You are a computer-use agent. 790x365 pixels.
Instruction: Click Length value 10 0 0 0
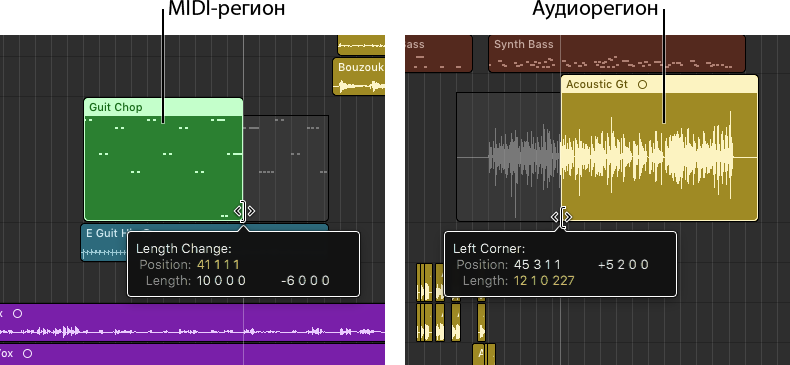(x=221, y=281)
